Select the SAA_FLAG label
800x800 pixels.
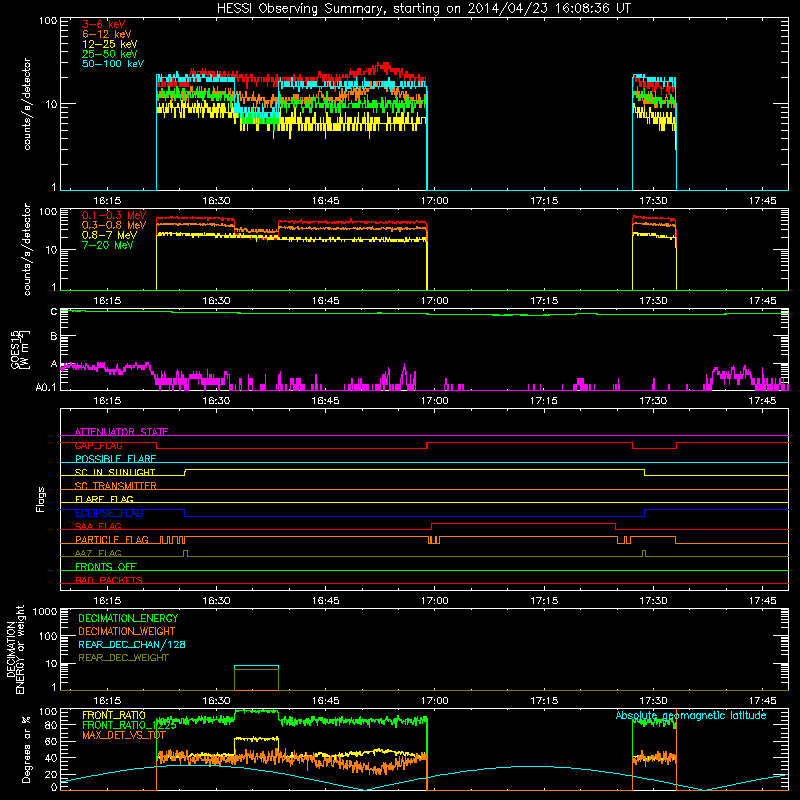click(98, 526)
